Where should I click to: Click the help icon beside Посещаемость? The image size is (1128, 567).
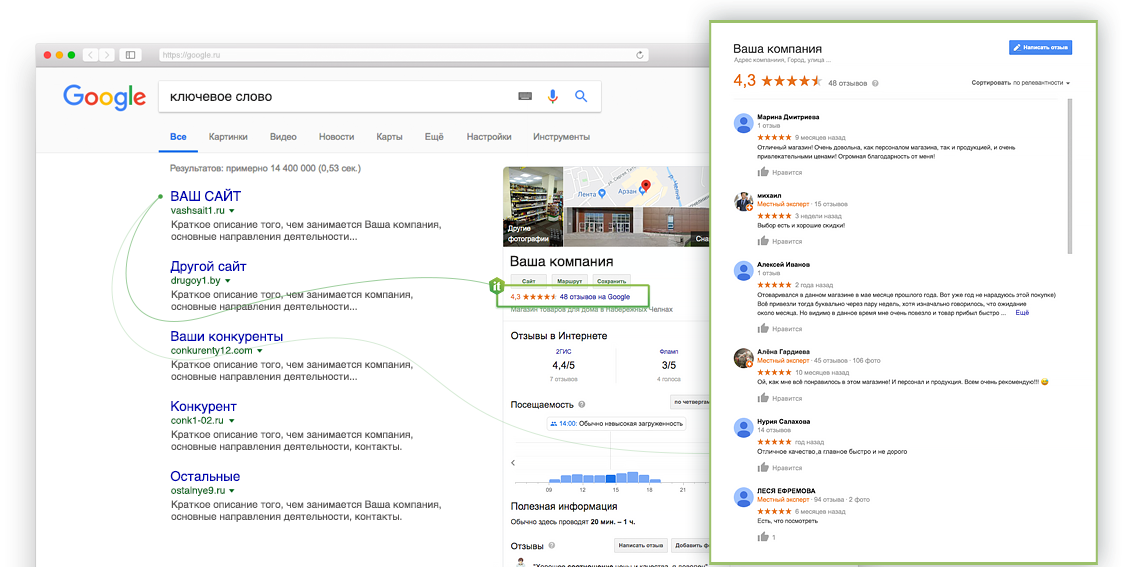pos(582,404)
